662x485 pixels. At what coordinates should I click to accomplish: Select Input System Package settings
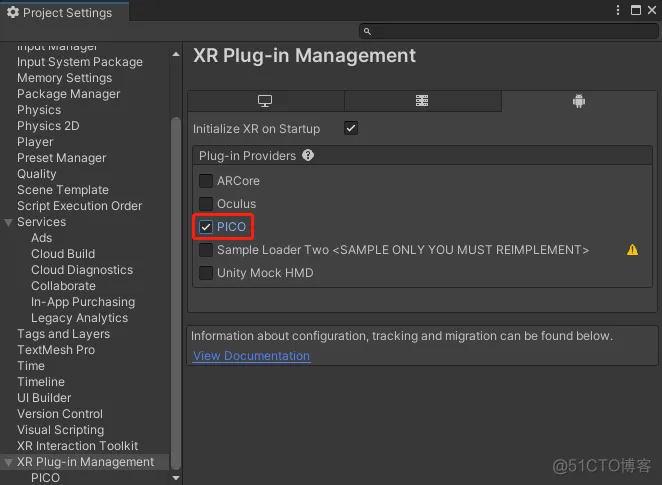tap(80, 62)
